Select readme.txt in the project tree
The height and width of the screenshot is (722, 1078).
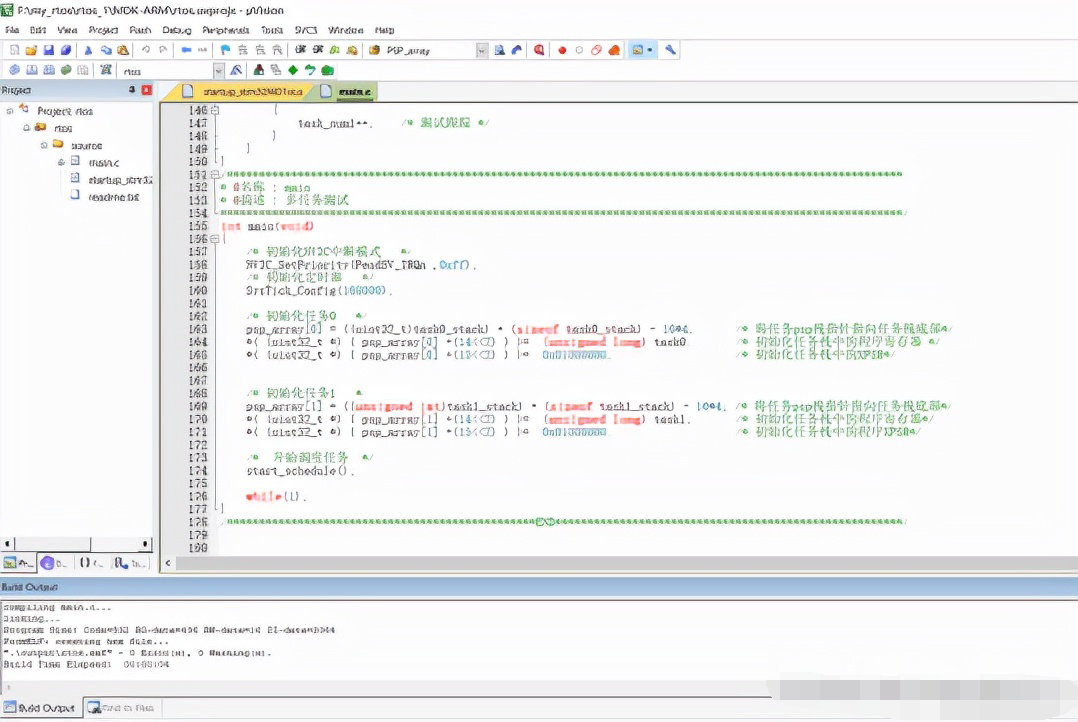click(113, 197)
